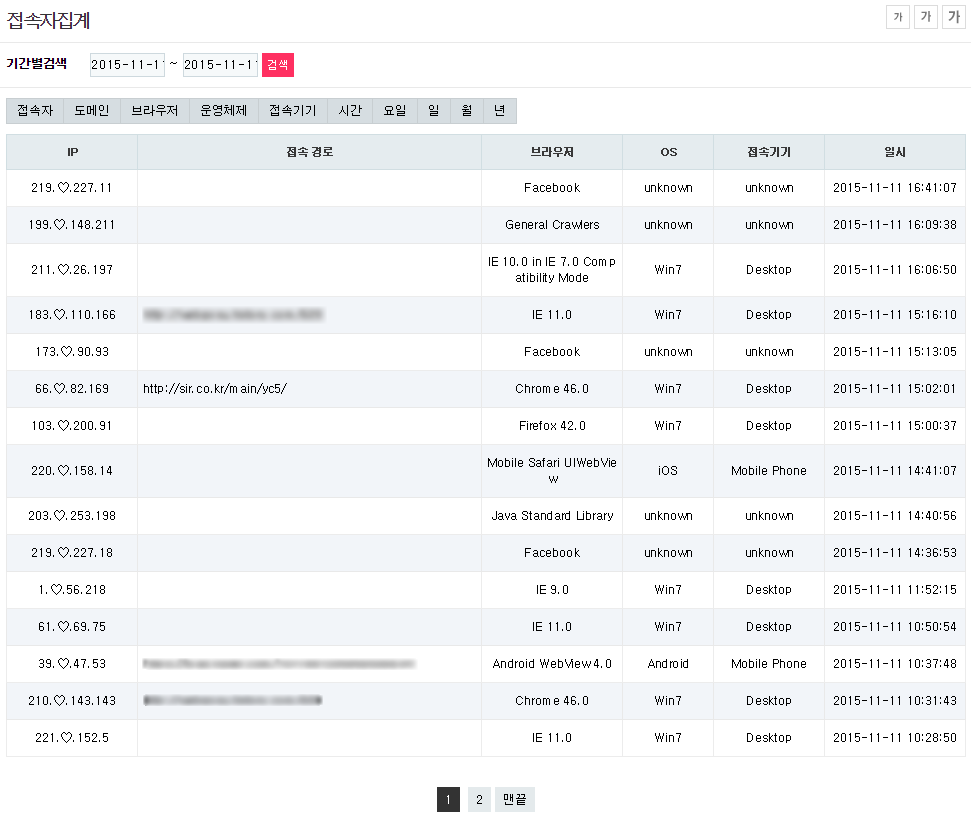
Task: Click the Android OS cell
Action: click(x=668, y=664)
